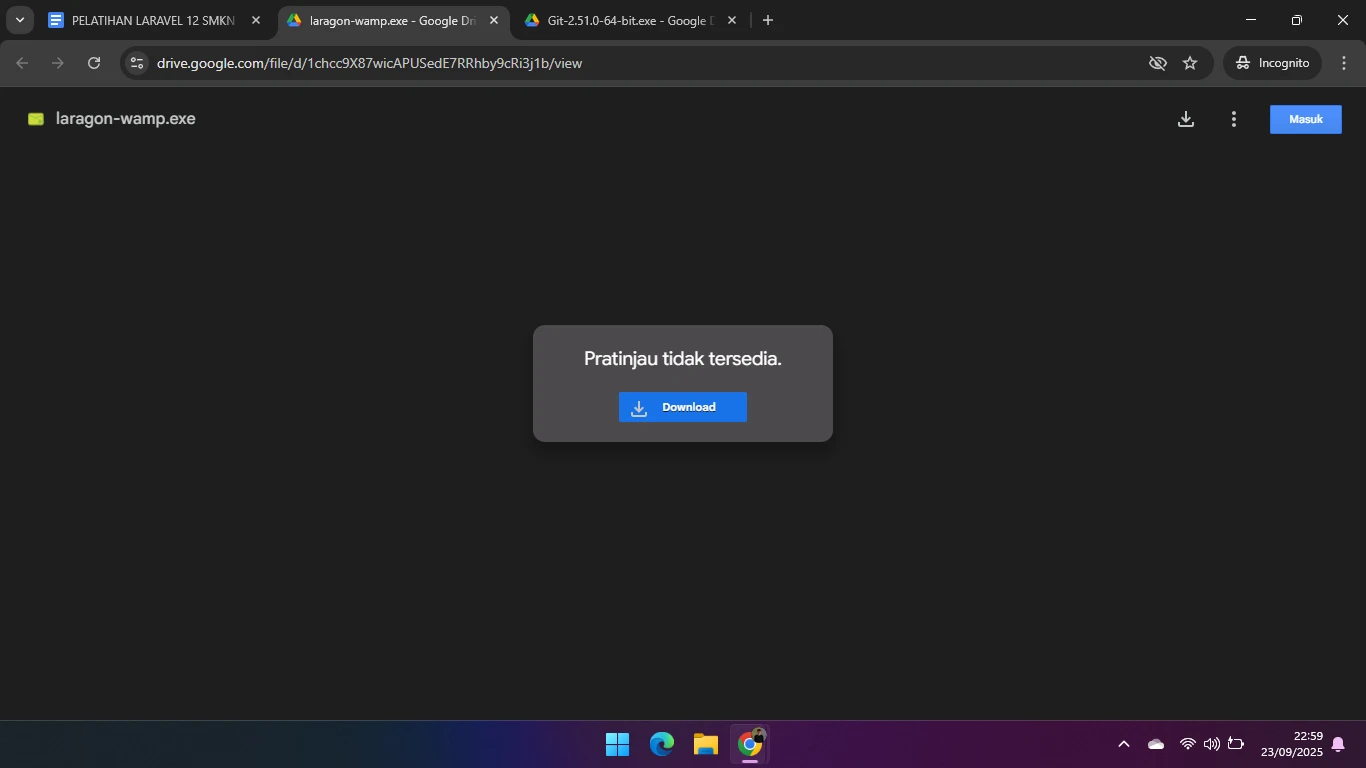Viewport: 1366px width, 768px height.
Task: Launch Microsoft Edge from taskbar
Action: [662, 744]
